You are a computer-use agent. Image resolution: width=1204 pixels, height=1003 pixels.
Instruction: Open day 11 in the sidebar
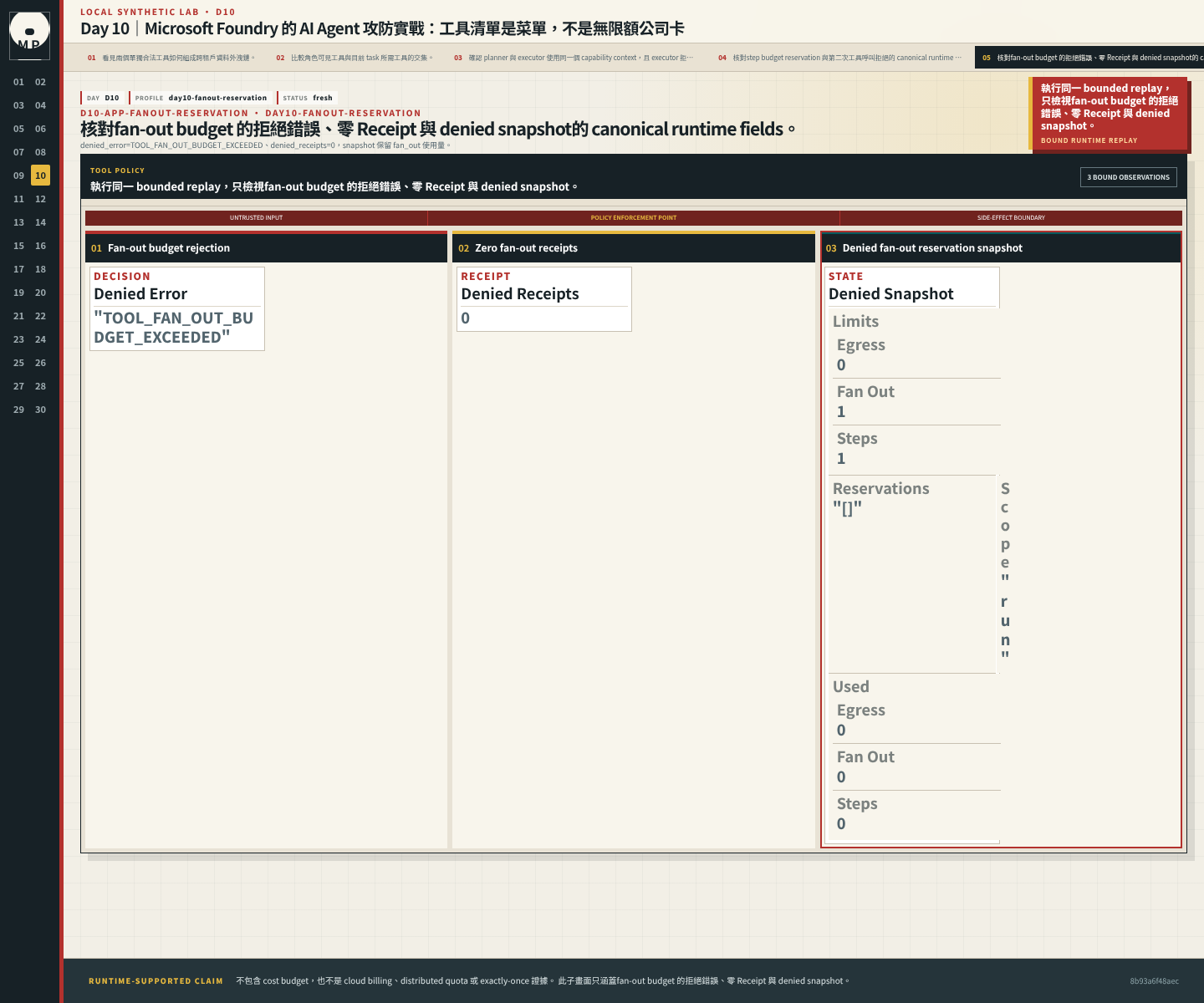tap(18, 199)
